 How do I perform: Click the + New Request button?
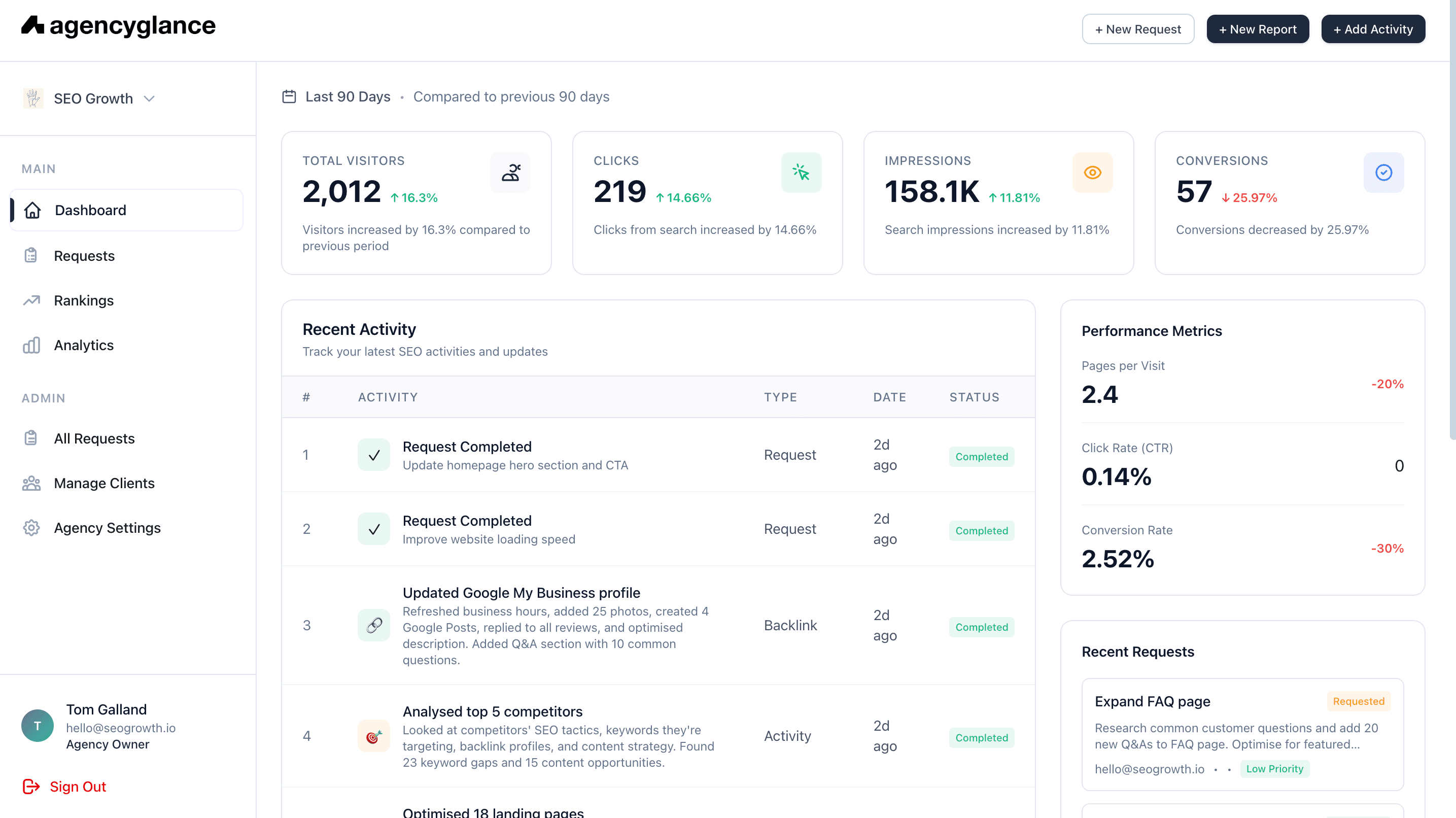(1138, 29)
